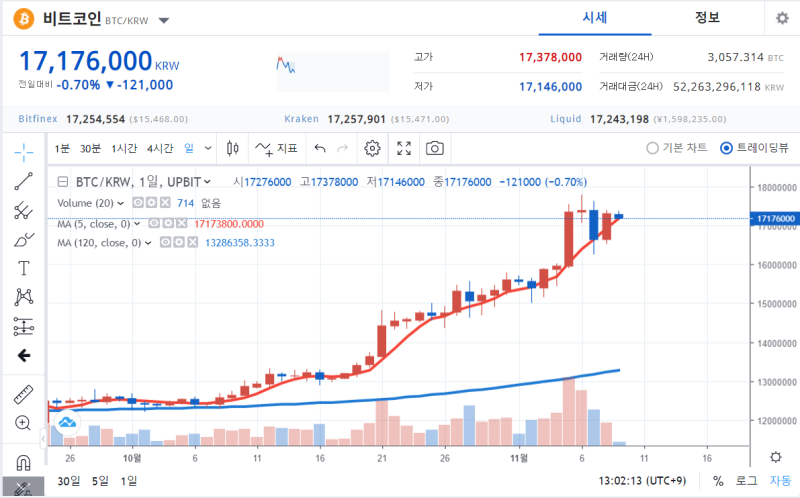Open the candlestick chart style selector
Viewport: 800px width, 498px height.
tap(233, 148)
